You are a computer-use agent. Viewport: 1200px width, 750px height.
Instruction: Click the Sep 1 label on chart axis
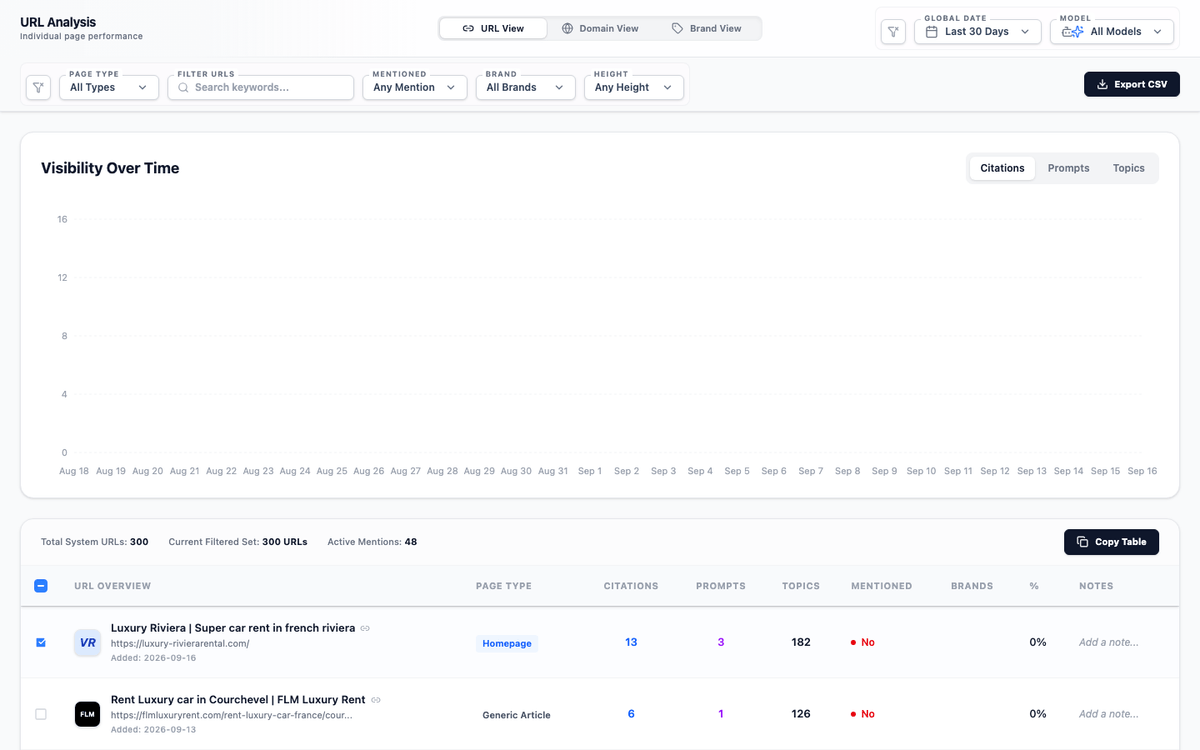(x=590, y=471)
